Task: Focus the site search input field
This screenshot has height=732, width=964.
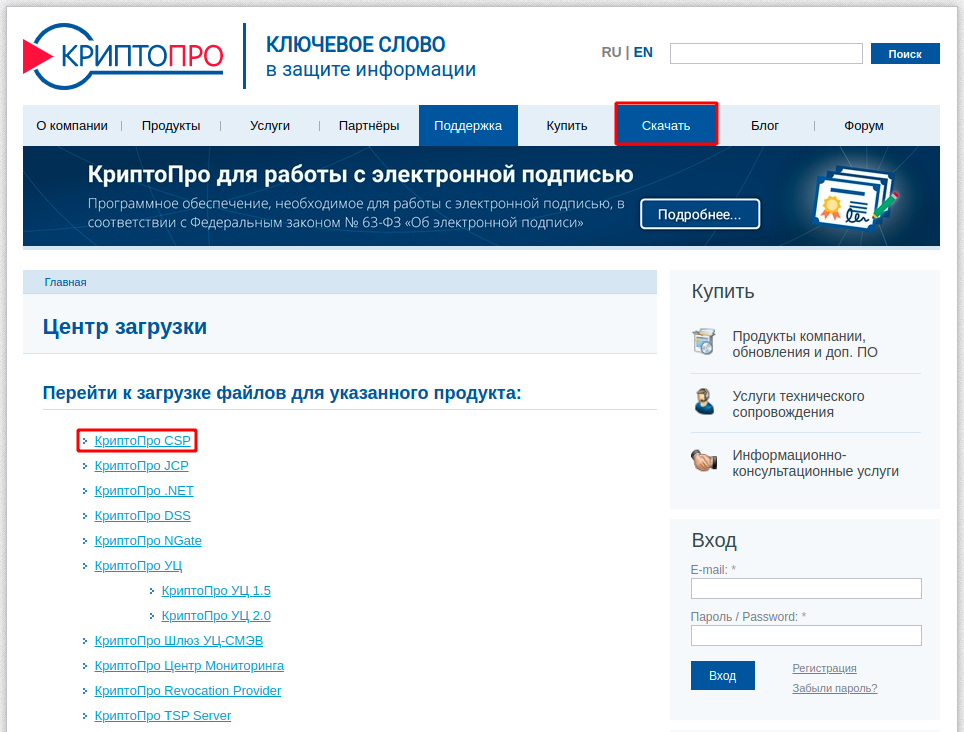Action: coord(766,53)
